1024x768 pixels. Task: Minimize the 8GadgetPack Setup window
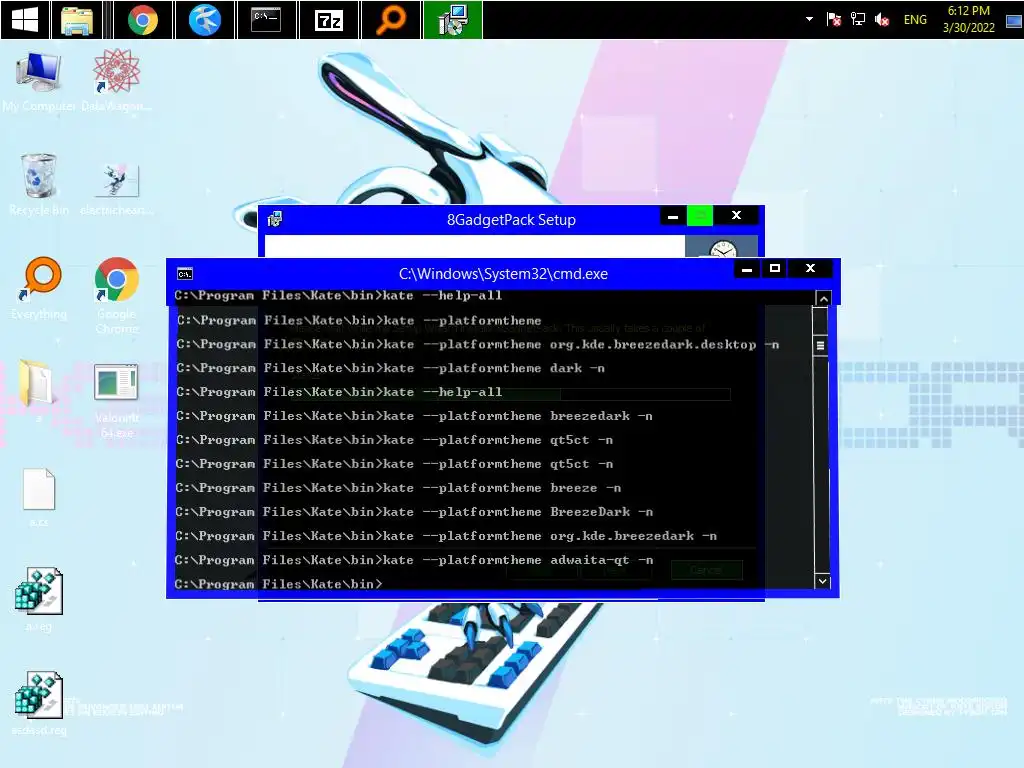click(673, 216)
